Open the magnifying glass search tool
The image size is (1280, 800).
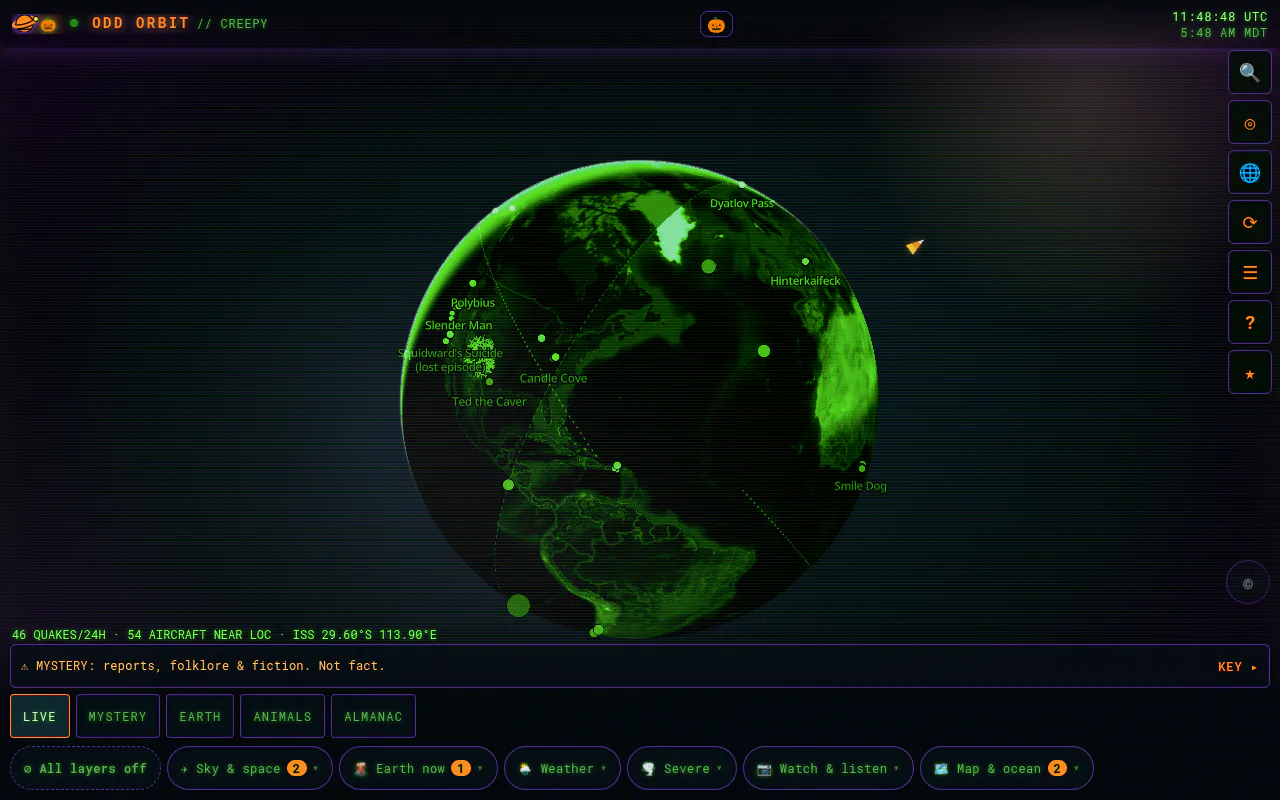click(1250, 72)
